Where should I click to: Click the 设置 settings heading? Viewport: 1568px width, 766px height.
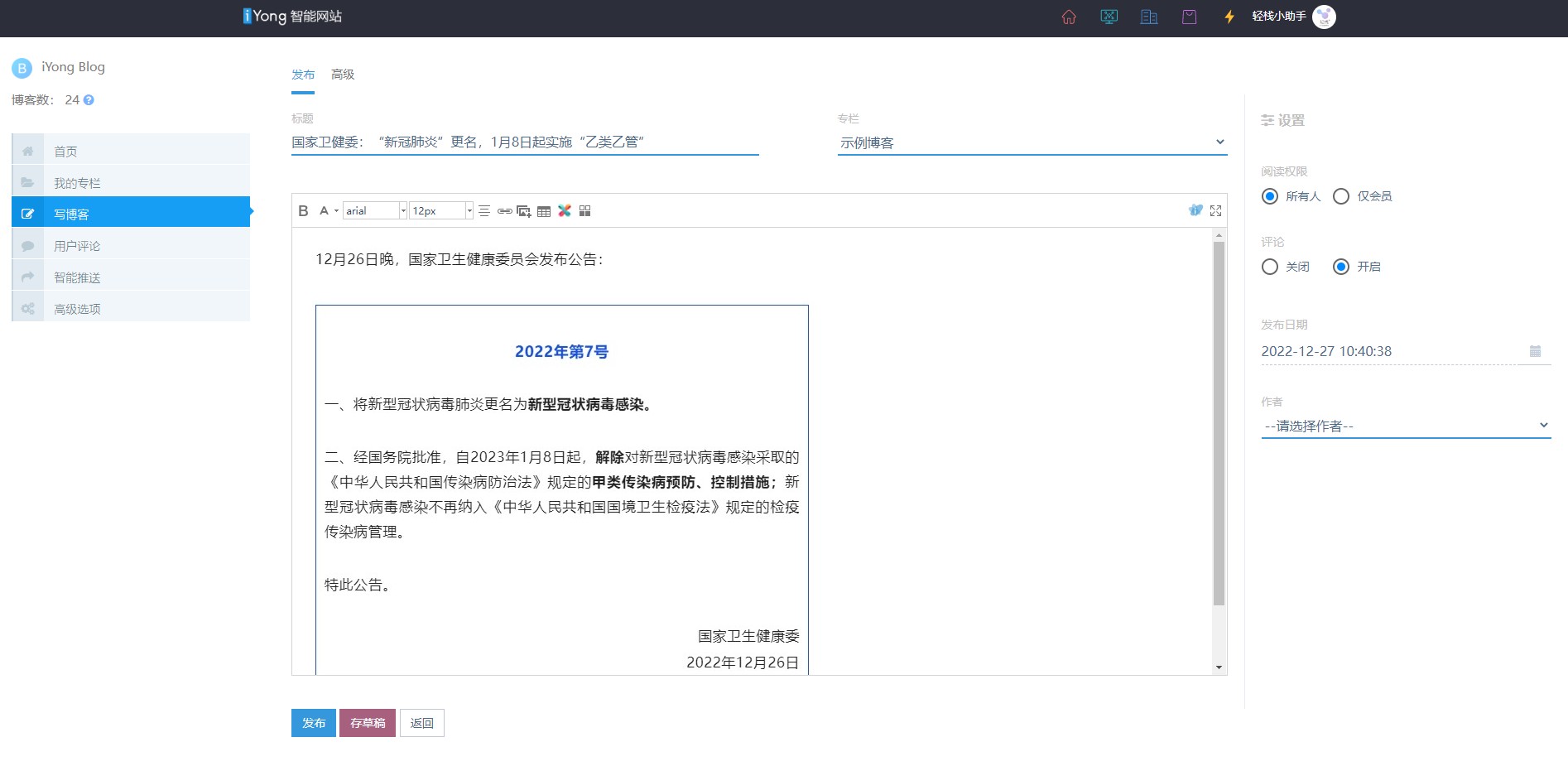pos(1282,120)
